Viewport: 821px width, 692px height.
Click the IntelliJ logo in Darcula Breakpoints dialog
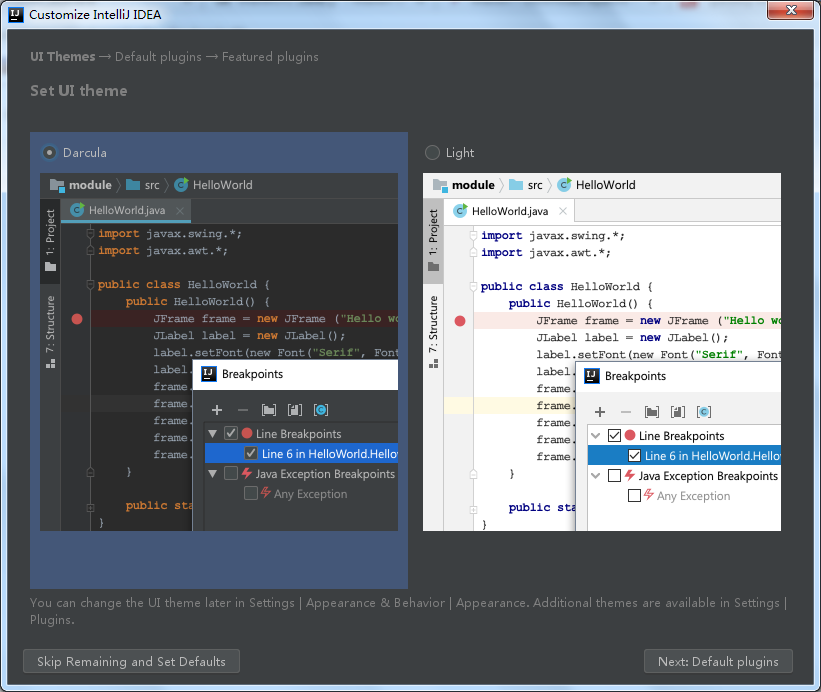click(x=209, y=374)
